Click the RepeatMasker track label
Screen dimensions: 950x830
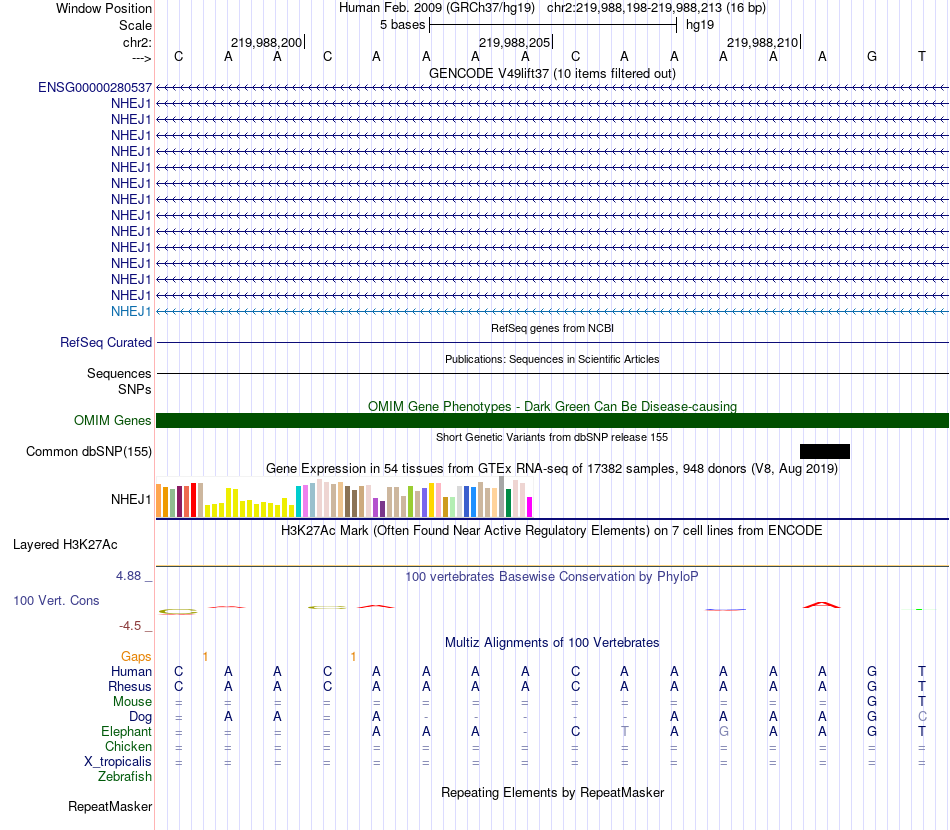tap(110, 806)
